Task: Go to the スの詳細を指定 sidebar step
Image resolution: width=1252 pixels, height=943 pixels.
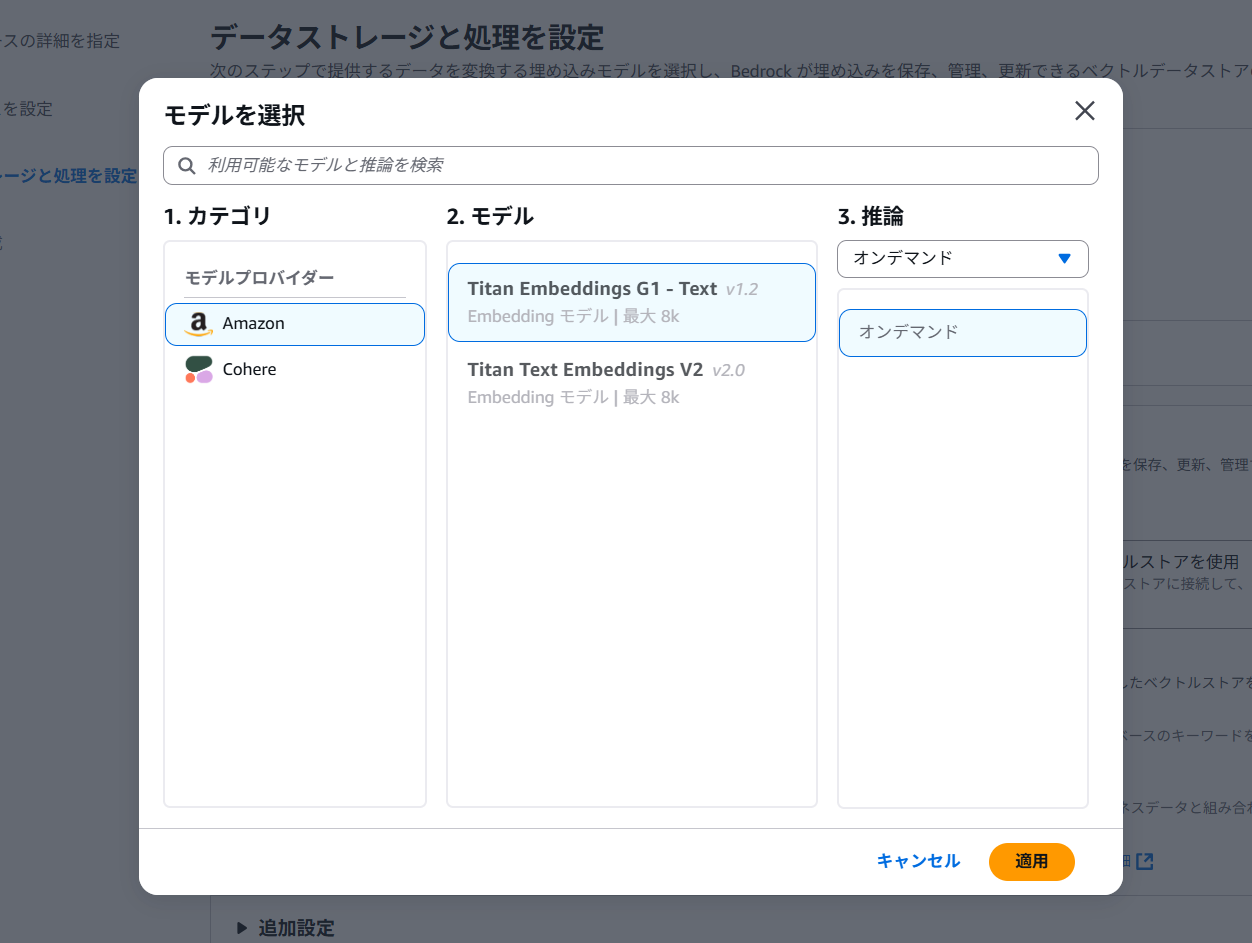Action: point(60,41)
